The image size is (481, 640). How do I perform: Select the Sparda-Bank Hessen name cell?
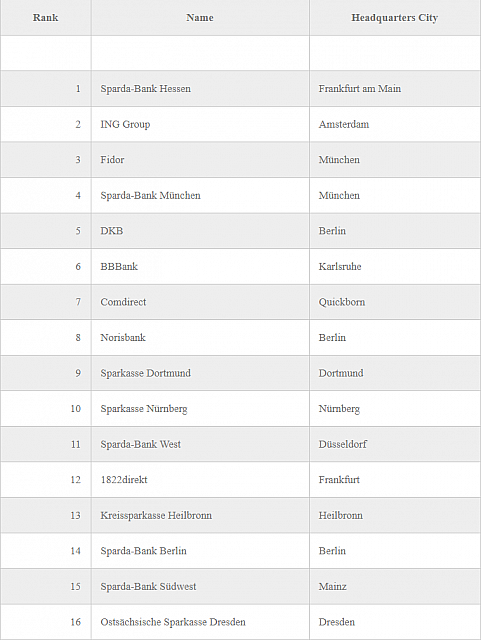pyautogui.click(x=200, y=89)
